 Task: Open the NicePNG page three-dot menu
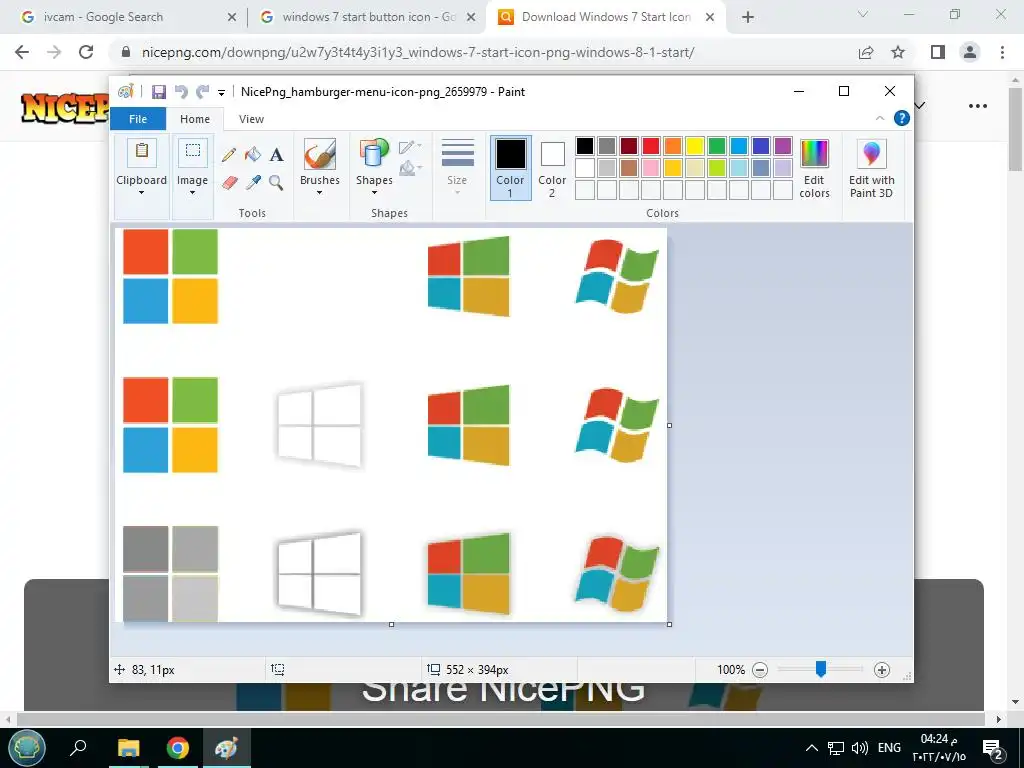pos(978,106)
